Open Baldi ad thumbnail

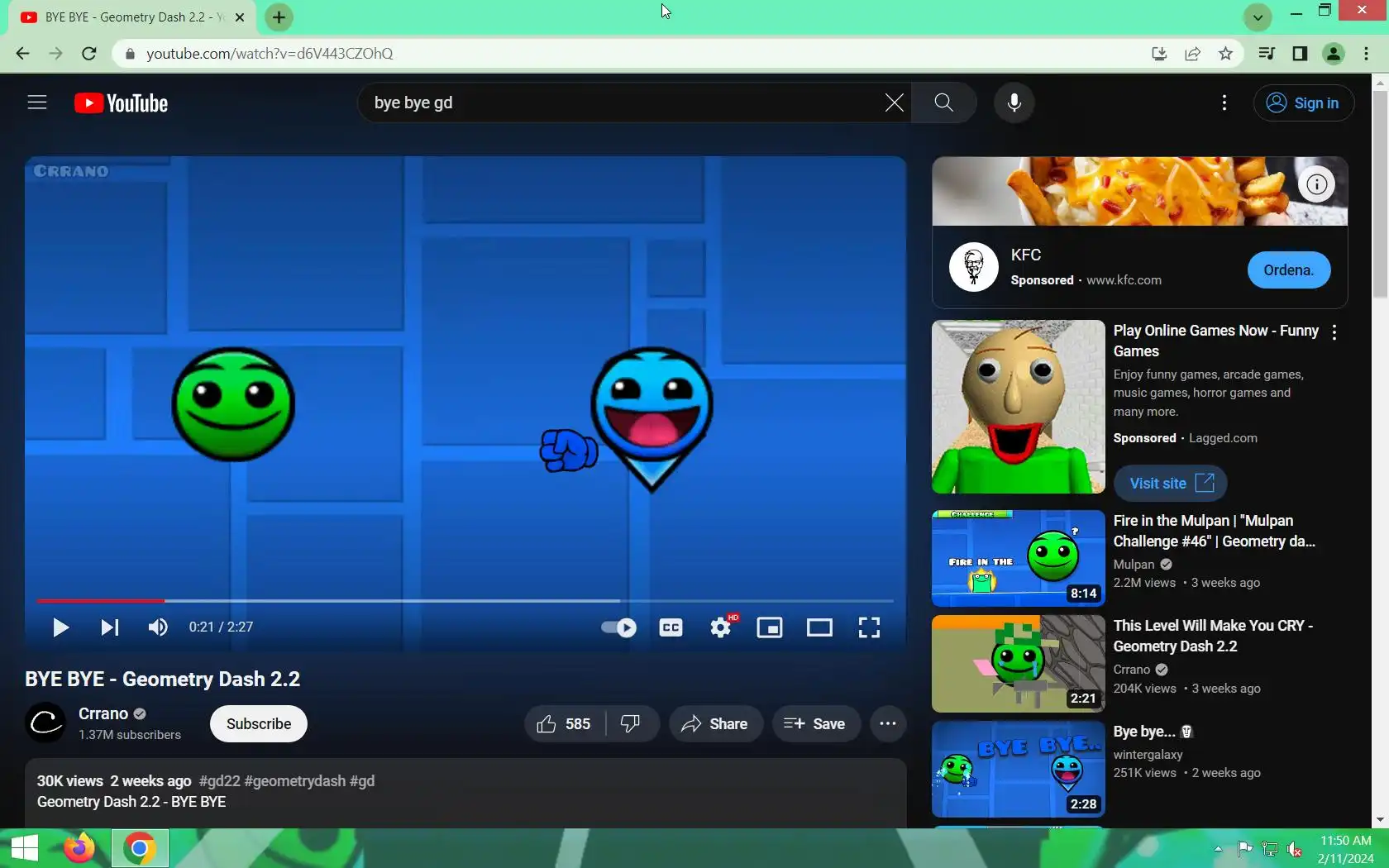pyautogui.click(x=1018, y=407)
